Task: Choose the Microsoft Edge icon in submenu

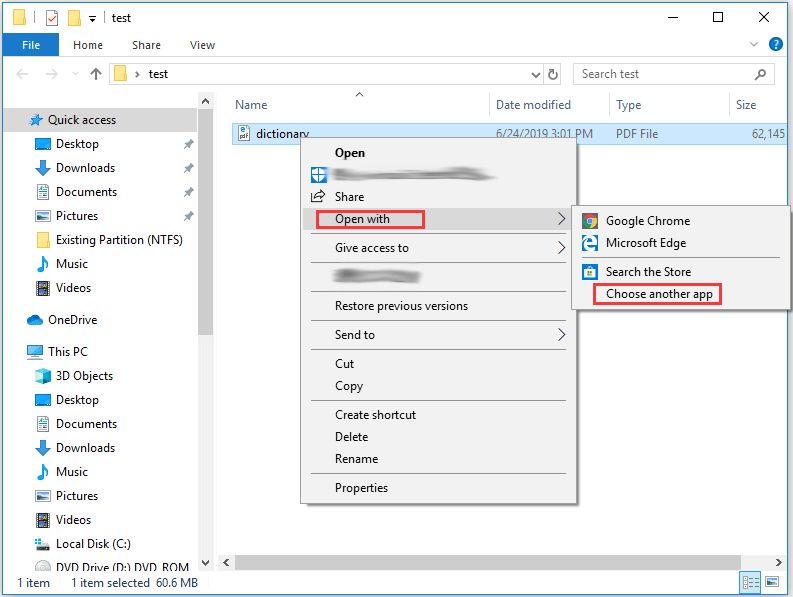Action: pos(590,243)
